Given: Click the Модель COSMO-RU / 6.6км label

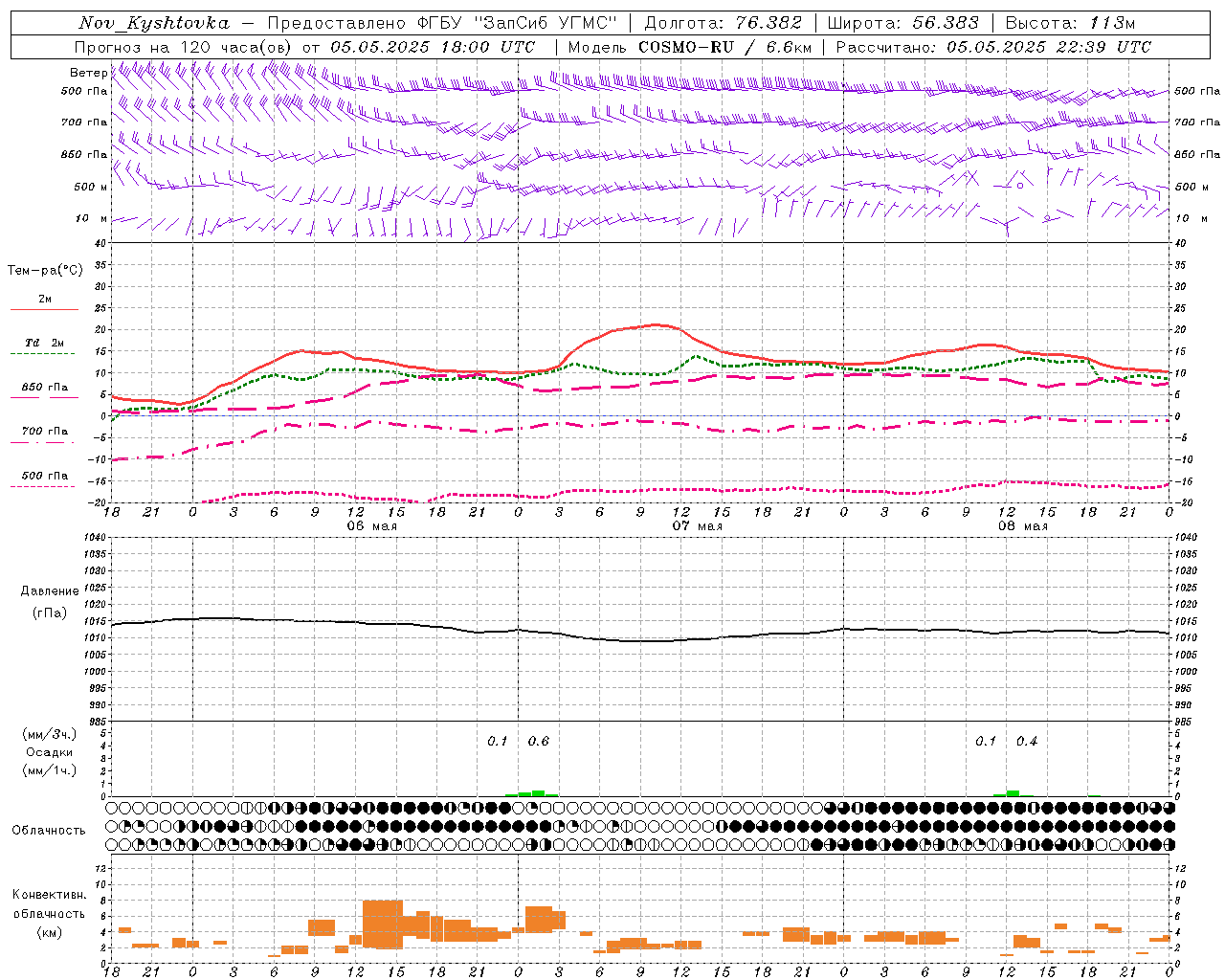Looking at the screenshot, I should click(690, 47).
